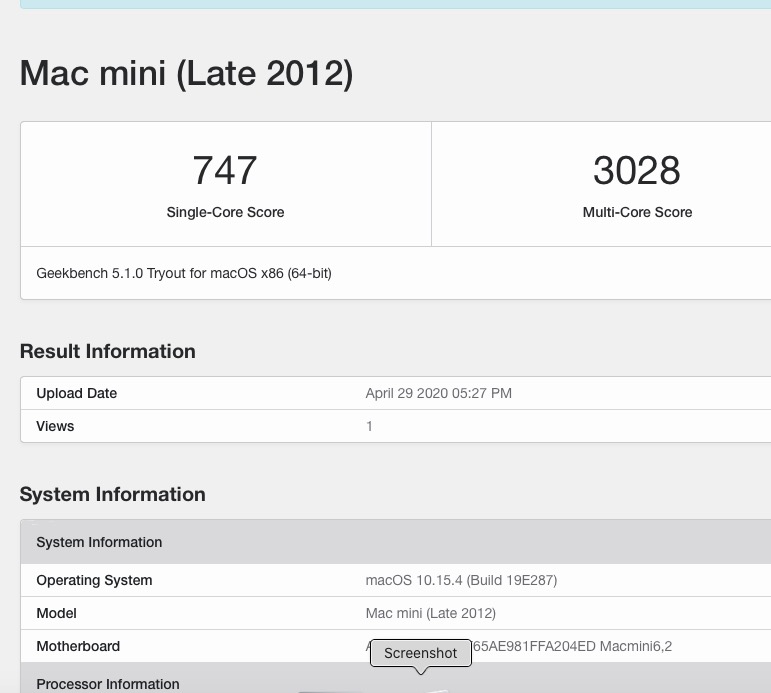Click the gray System Information table header
This screenshot has width=771, height=693.
(395, 542)
